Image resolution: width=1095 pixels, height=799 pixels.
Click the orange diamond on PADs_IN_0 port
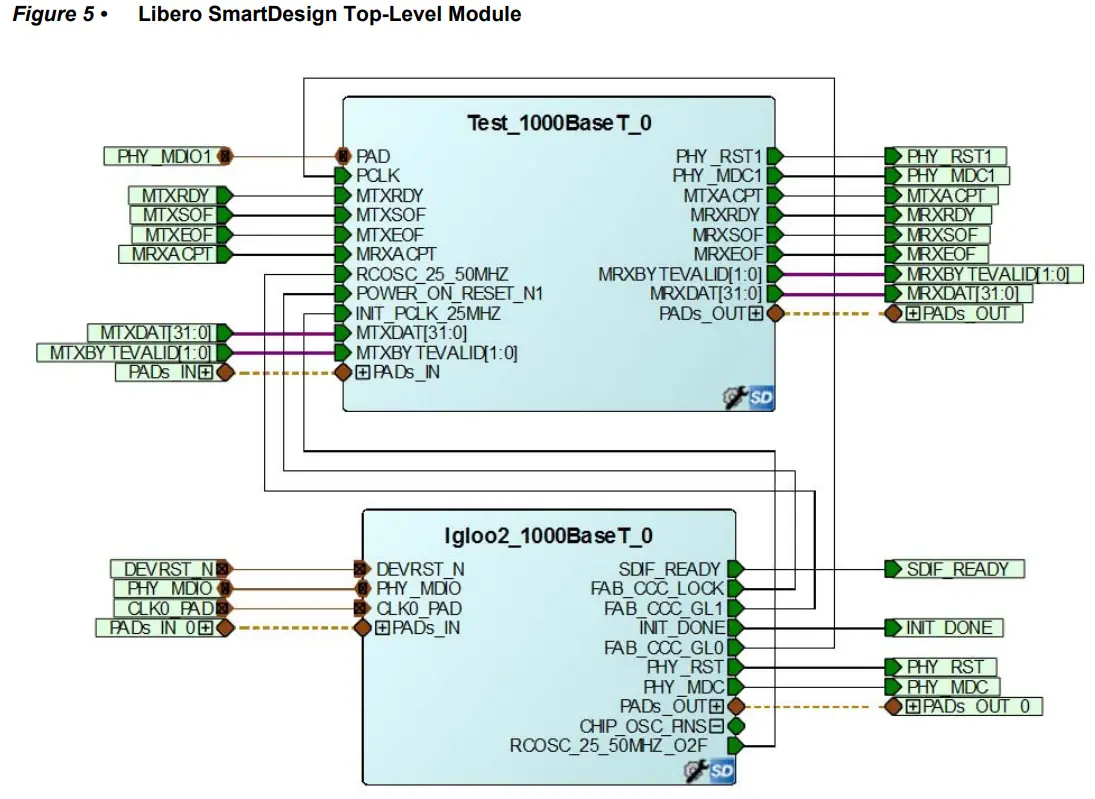click(226, 627)
